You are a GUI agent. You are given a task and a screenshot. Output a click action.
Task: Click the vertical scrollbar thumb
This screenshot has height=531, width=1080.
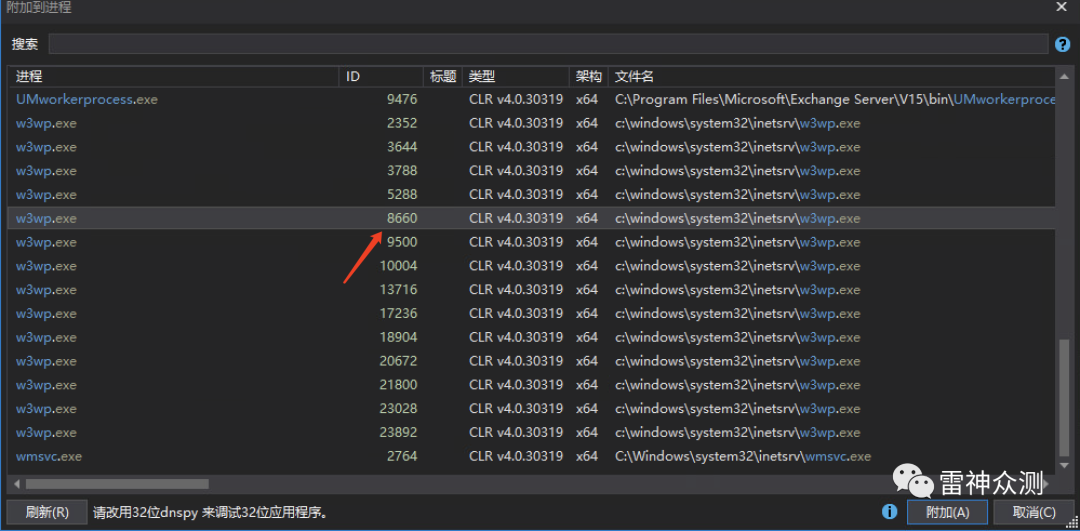(x=1064, y=399)
